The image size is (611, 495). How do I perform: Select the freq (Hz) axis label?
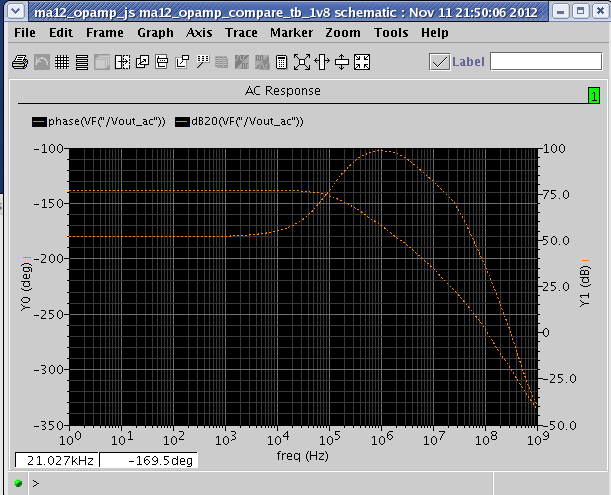tap(302, 455)
